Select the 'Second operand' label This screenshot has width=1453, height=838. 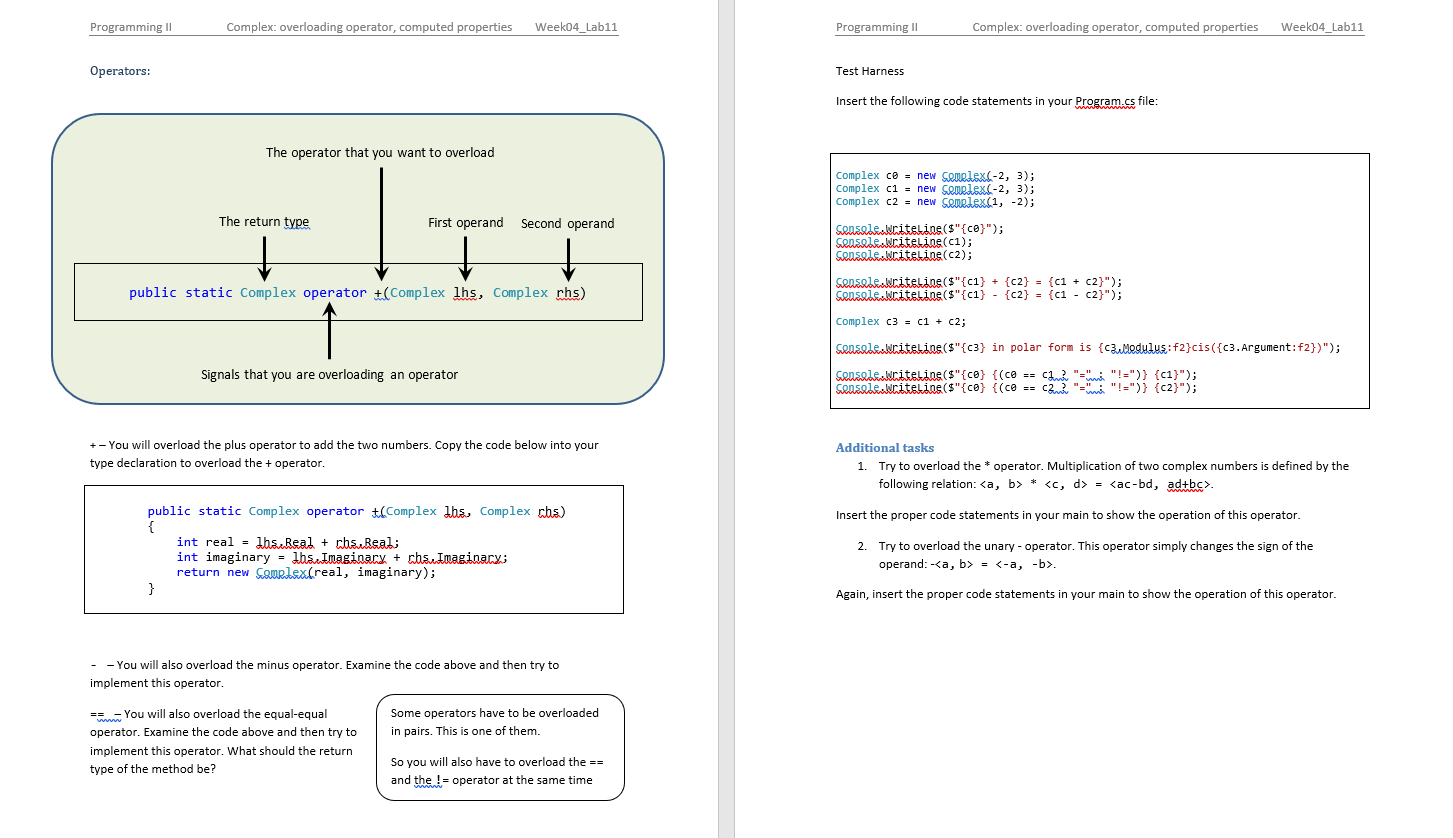[568, 224]
